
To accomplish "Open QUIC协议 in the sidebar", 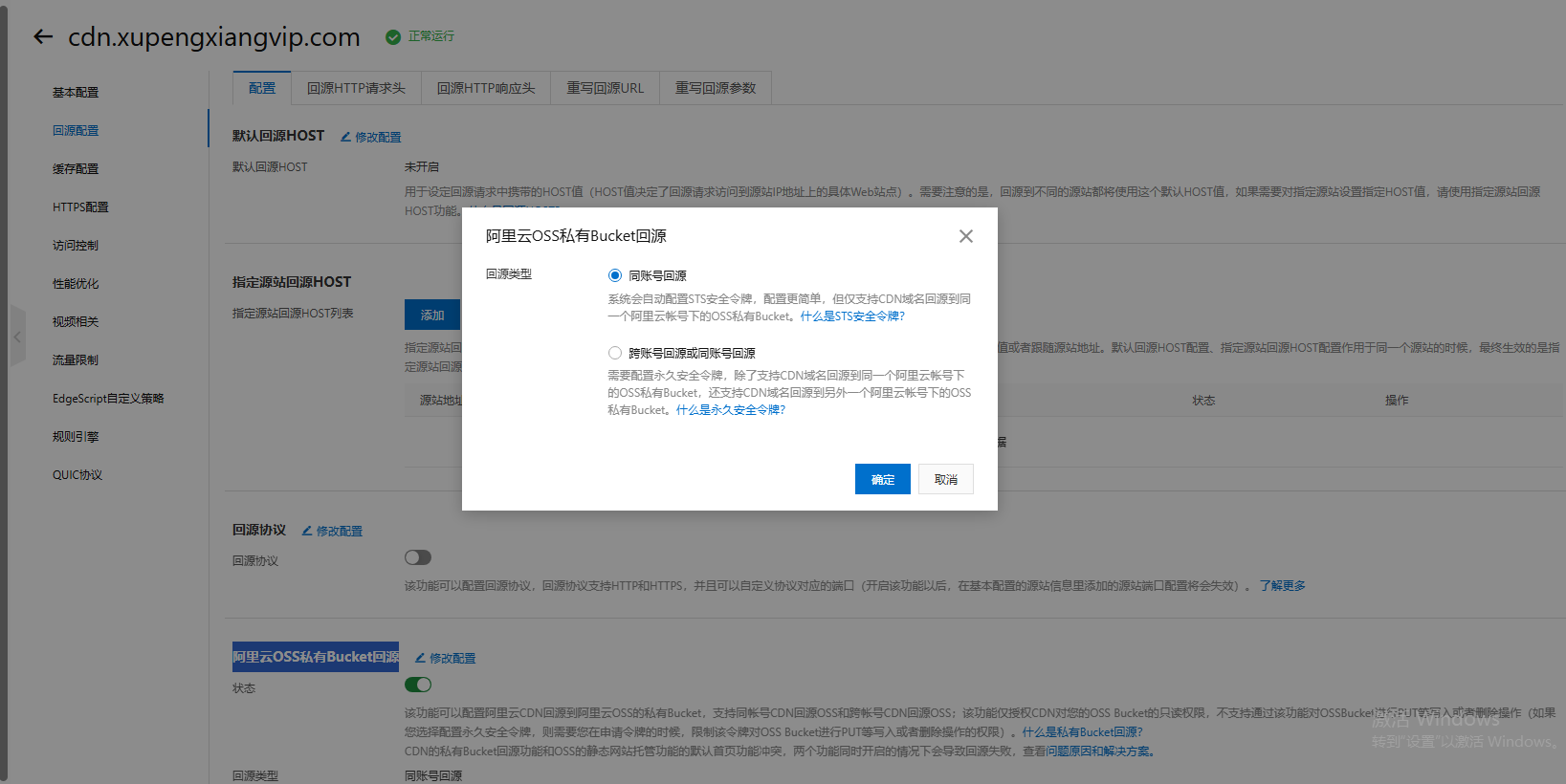I will click(x=77, y=475).
